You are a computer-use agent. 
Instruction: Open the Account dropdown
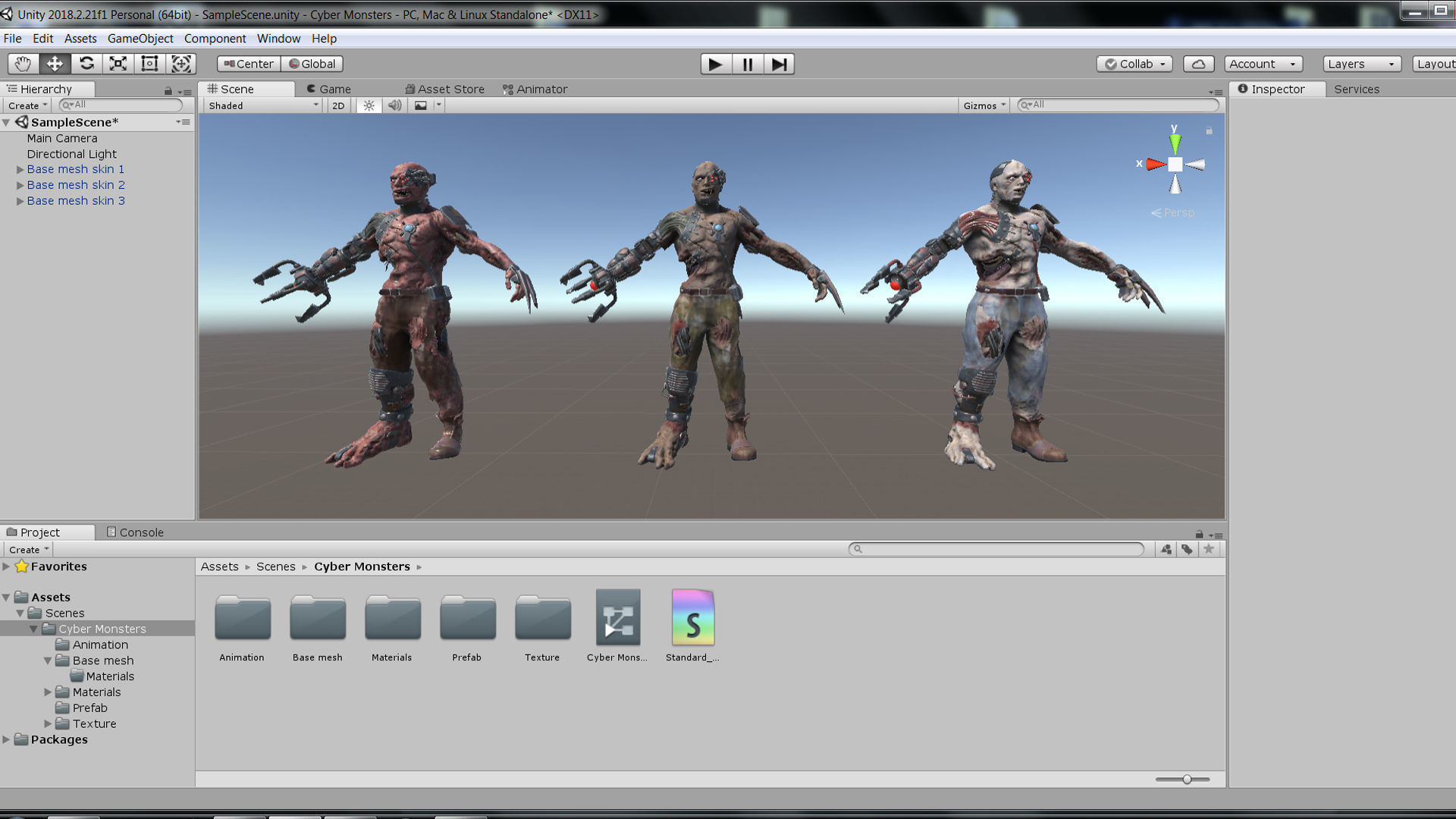pos(1263,64)
